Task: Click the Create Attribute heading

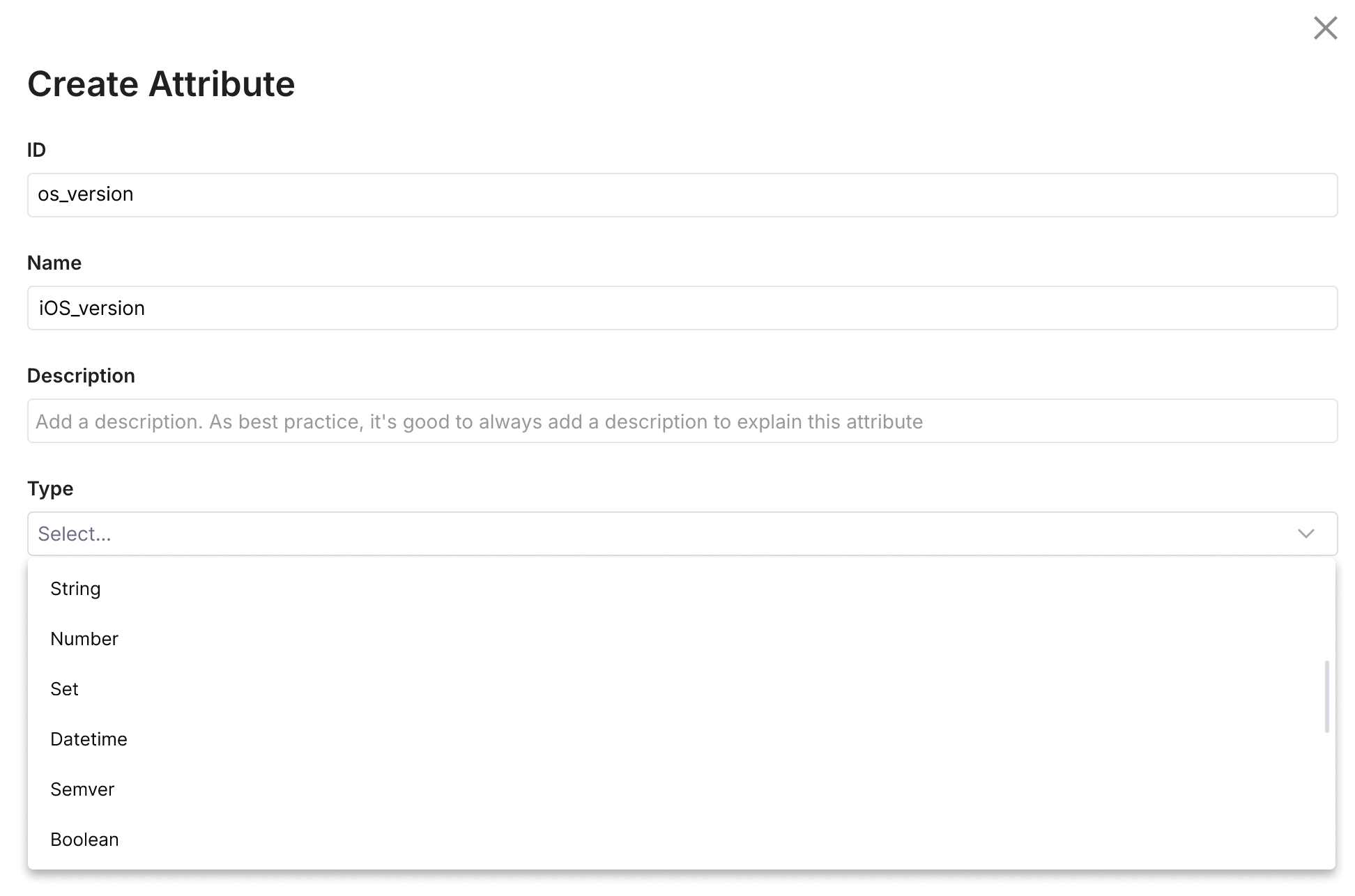Action: pyautogui.click(x=161, y=84)
